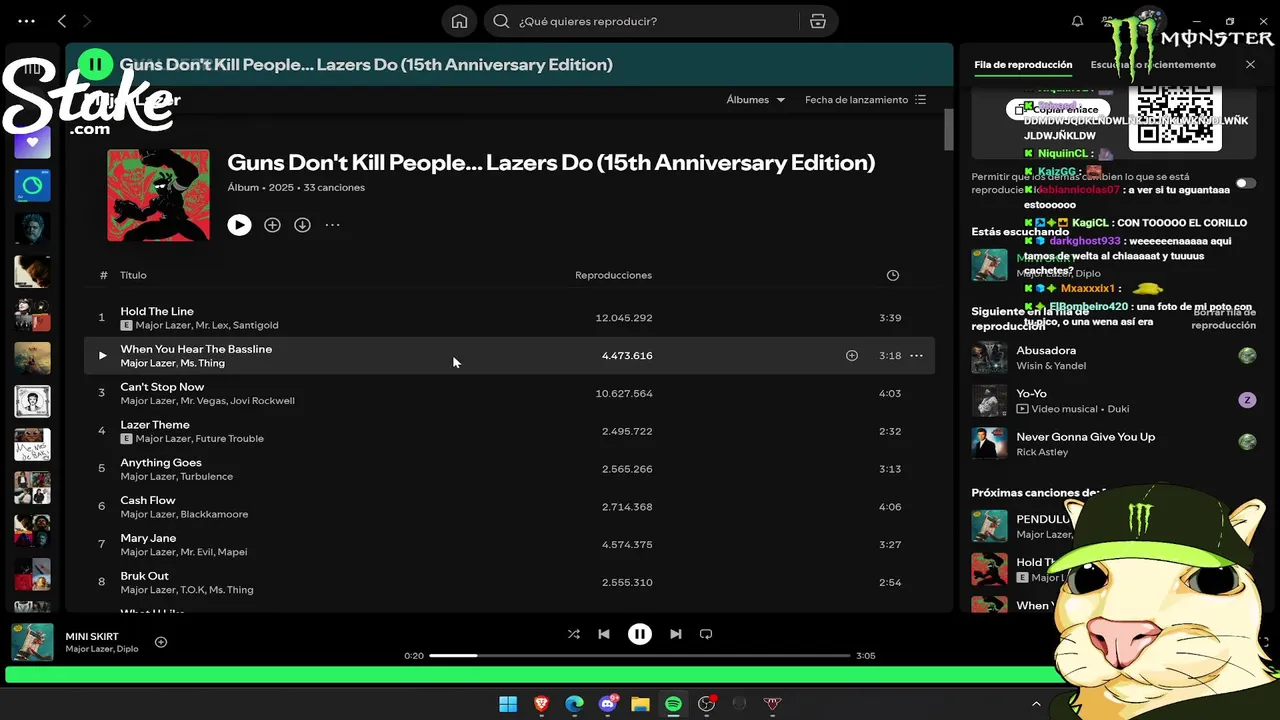Open Microsoft Edge from taskbar
Screen dimensions: 1280x720
pos(574,704)
